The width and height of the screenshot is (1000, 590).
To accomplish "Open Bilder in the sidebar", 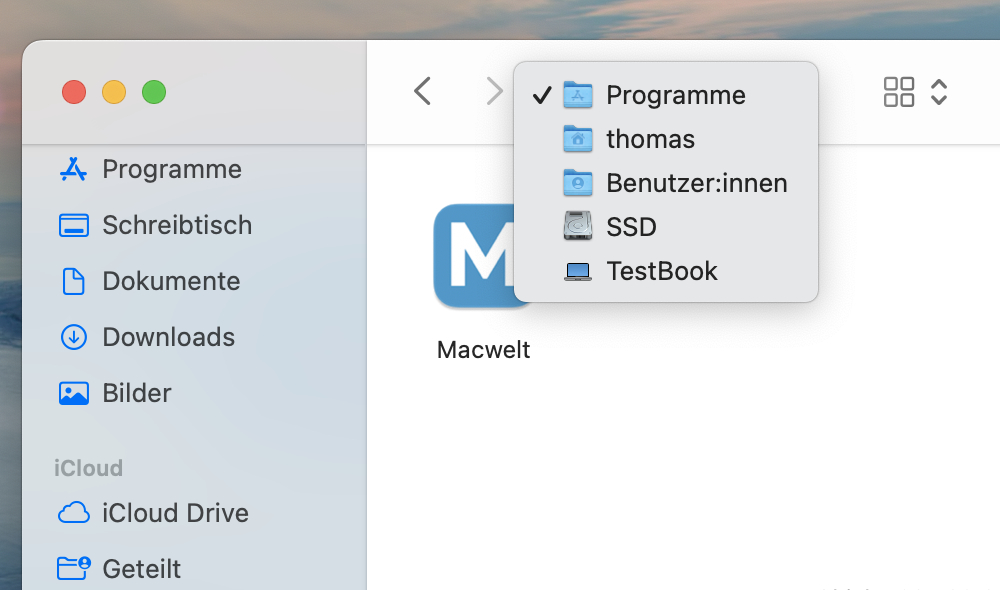I will coord(115,393).
